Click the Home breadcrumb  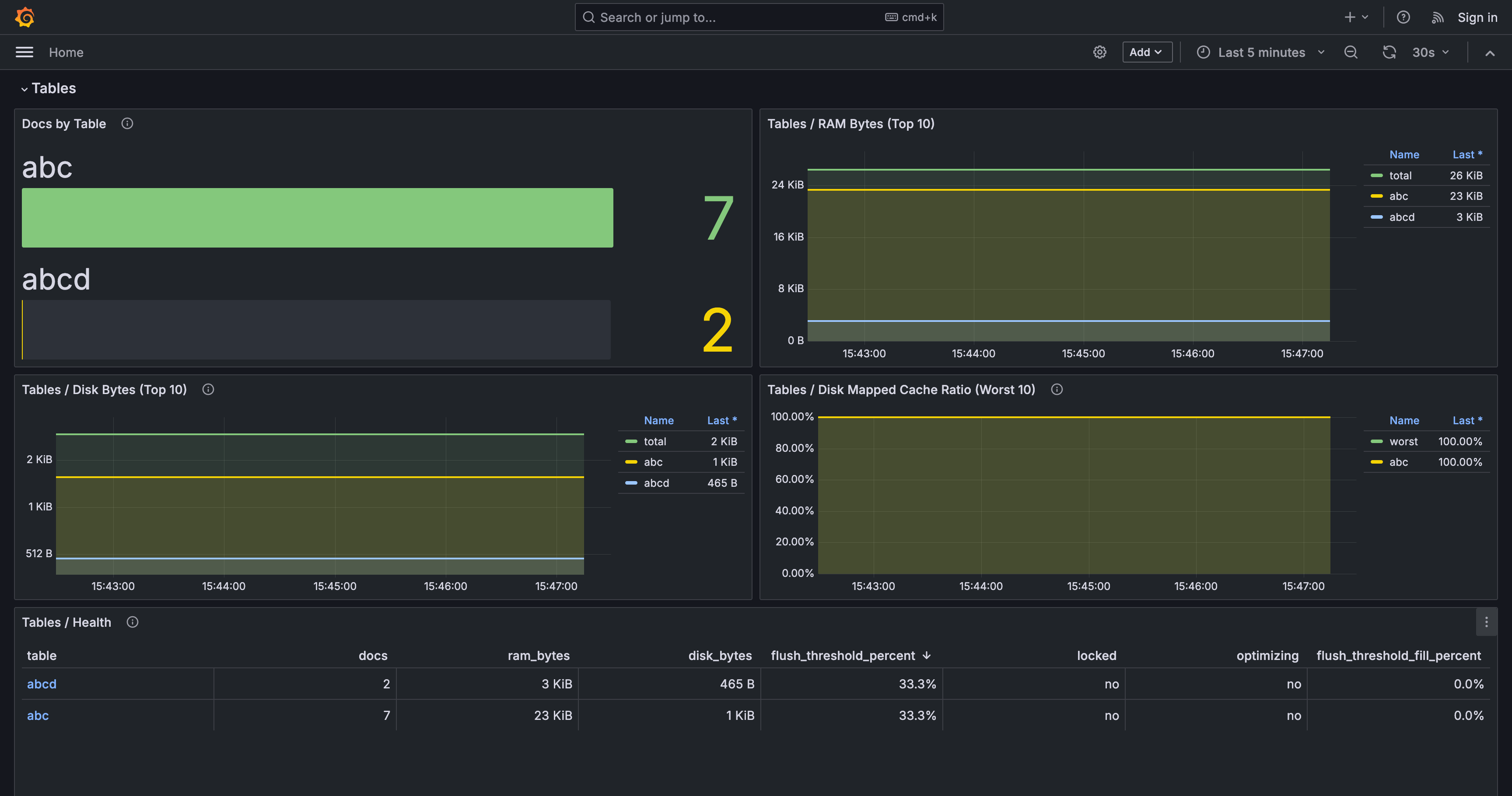point(66,52)
